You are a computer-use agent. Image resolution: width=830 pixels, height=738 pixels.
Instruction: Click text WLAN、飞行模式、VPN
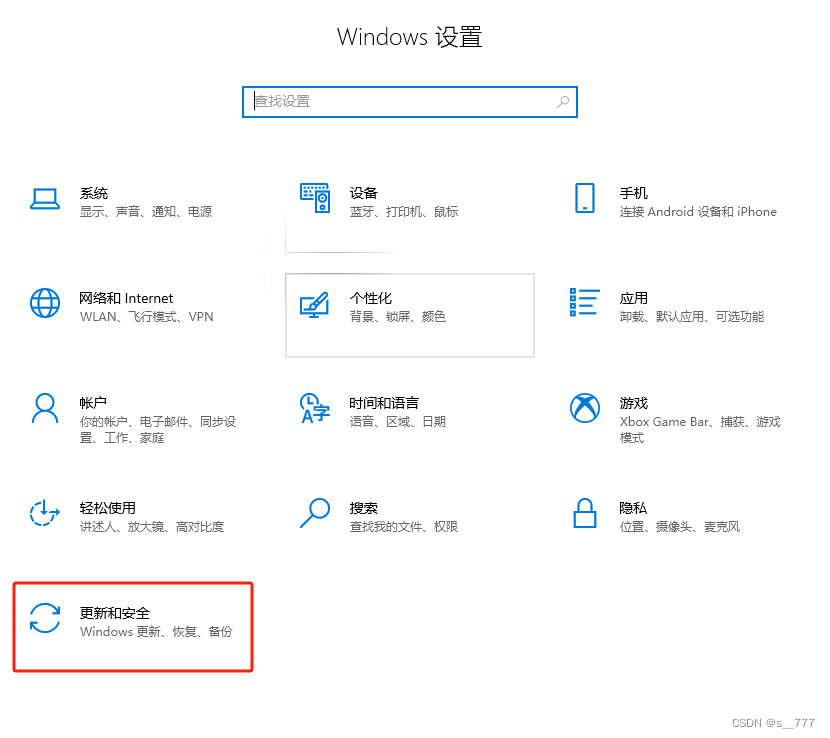point(147,317)
